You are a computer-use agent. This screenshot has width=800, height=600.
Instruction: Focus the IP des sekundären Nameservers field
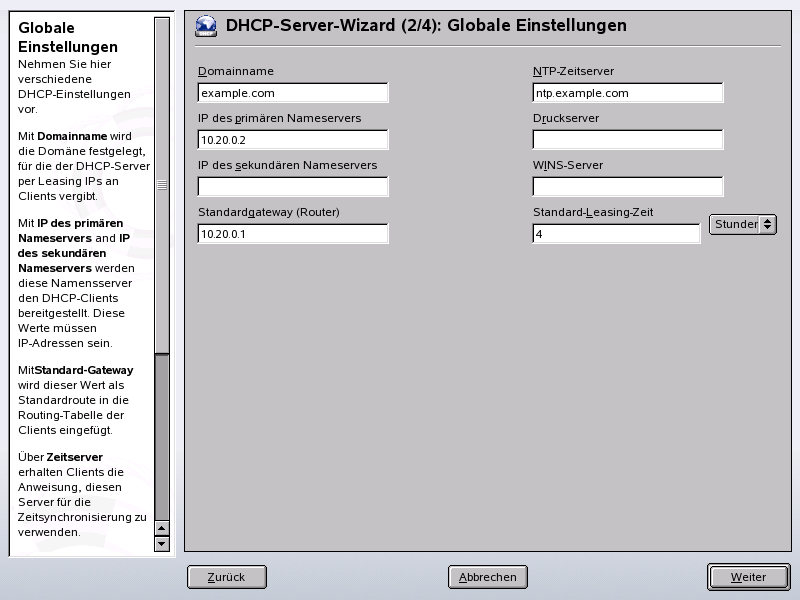[292, 186]
